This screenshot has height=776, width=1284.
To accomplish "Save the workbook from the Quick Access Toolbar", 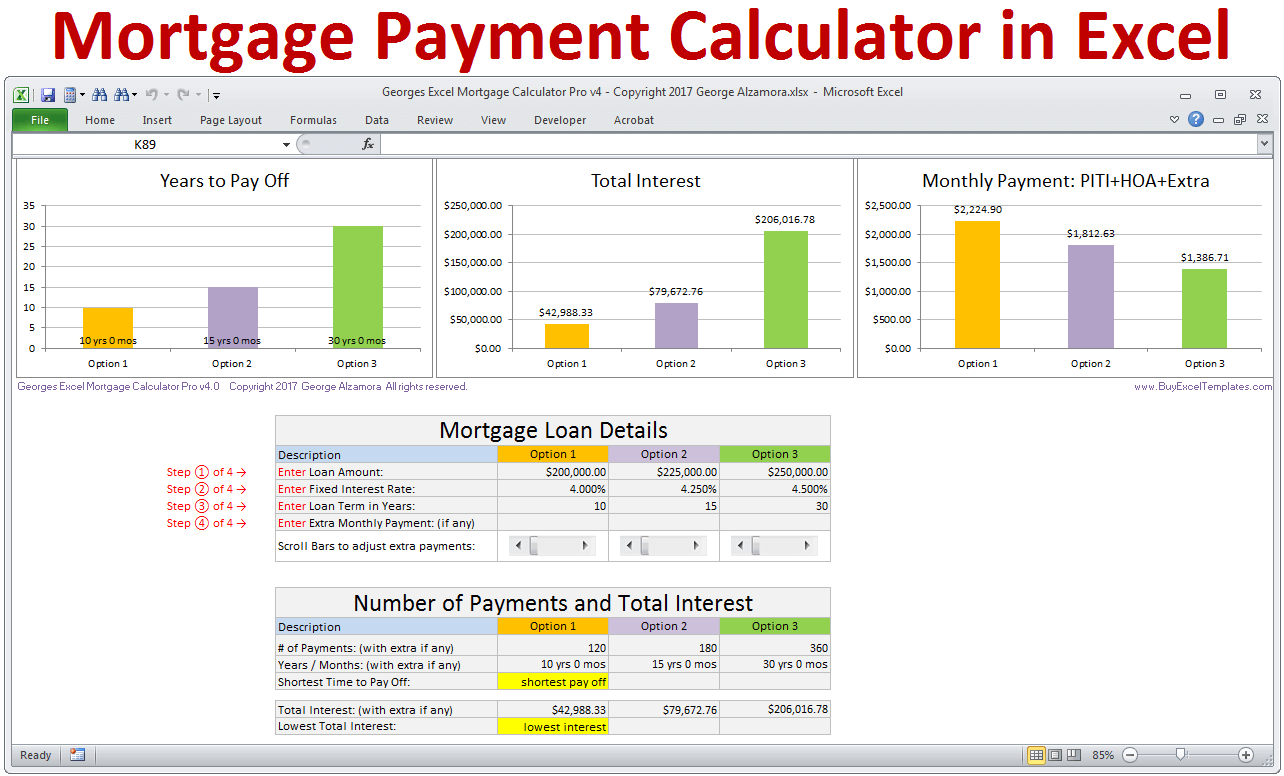I will [48, 93].
